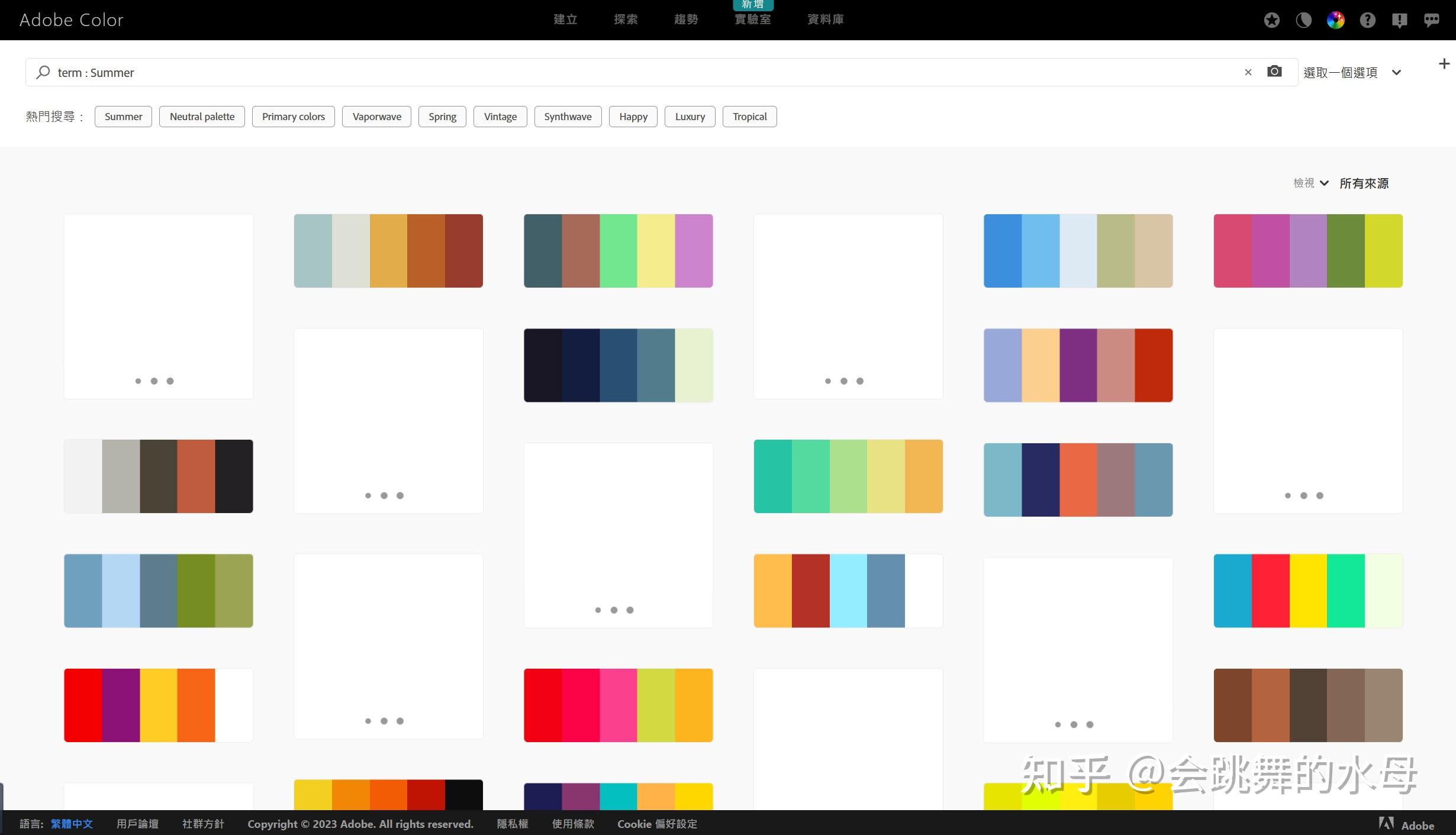Open the 探索 tab
This screenshot has height=835, width=1456.
pos(626,20)
